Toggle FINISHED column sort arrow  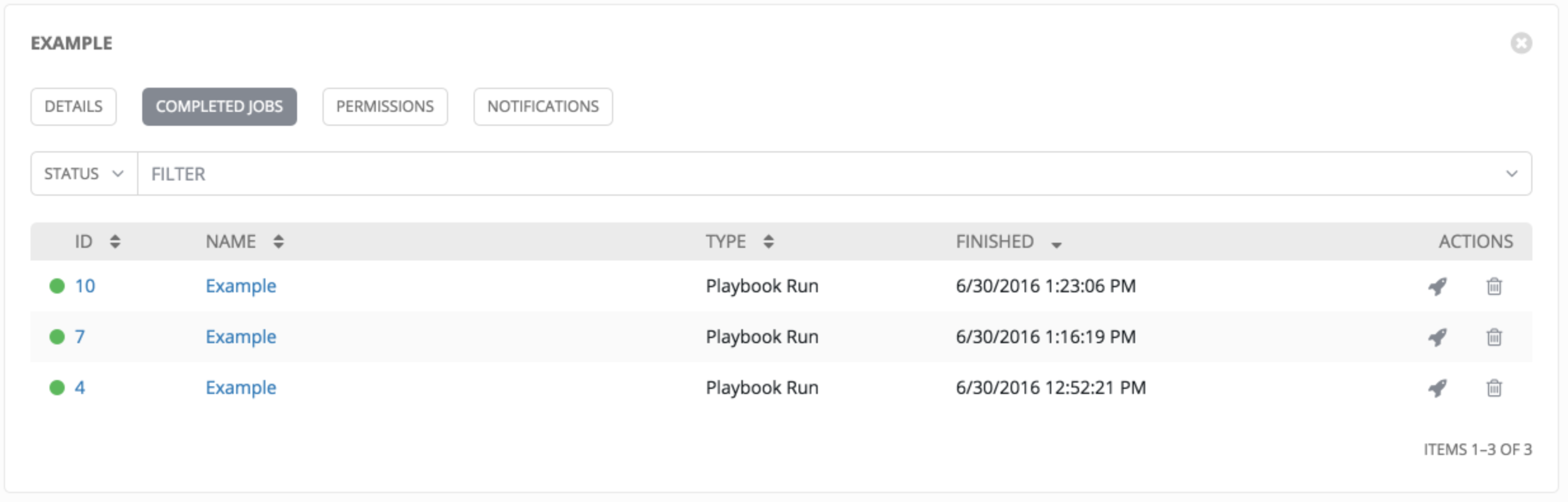point(1056,245)
